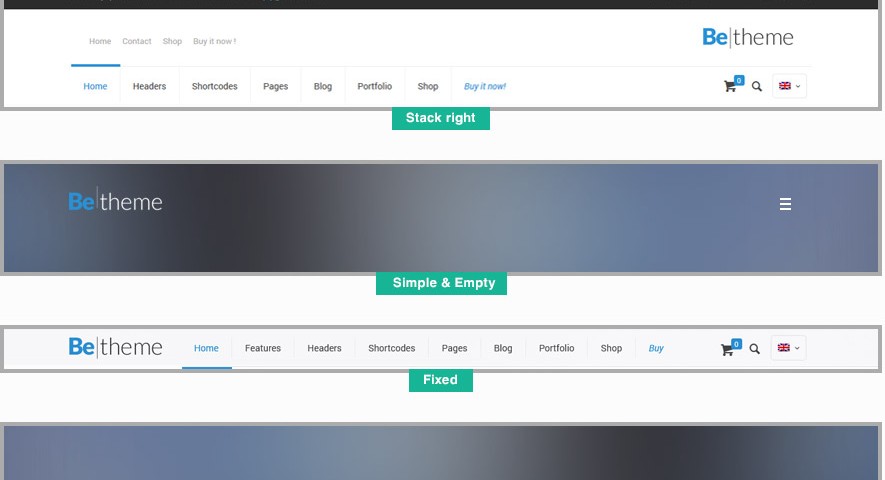Click the 'Buy it now!' italic menu link
Viewport: 885px width, 480px height.
pos(485,86)
